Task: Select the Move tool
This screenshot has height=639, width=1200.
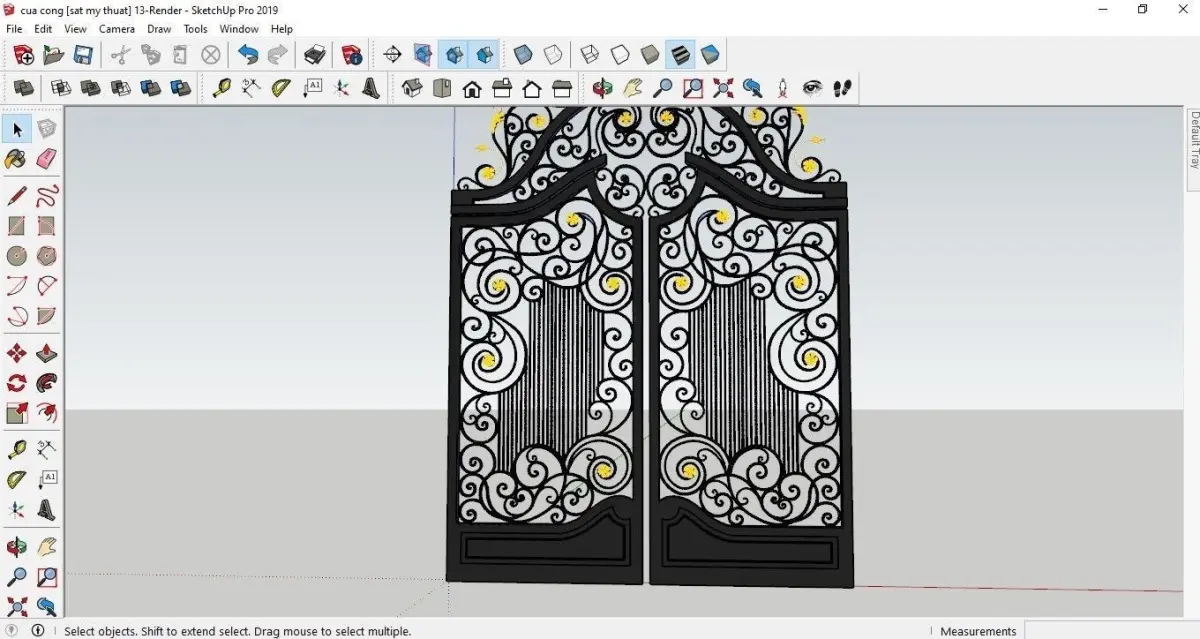Action: [17, 353]
